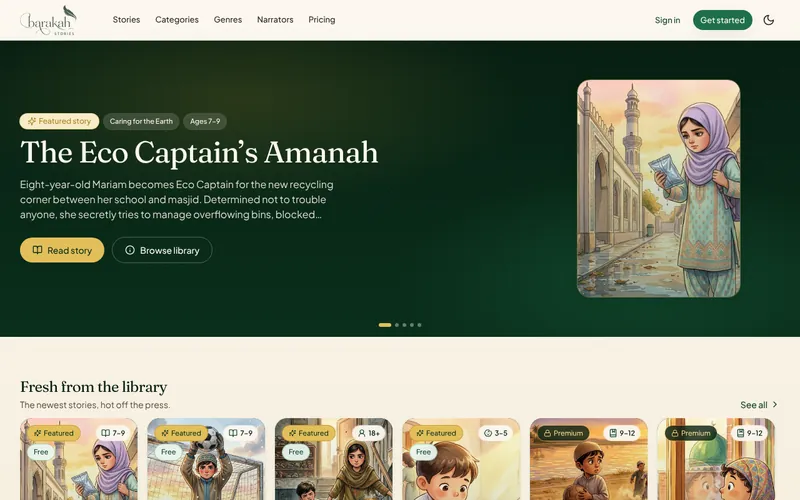
Task: Click The Eco Captain's Amanah title
Action: coord(199,152)
